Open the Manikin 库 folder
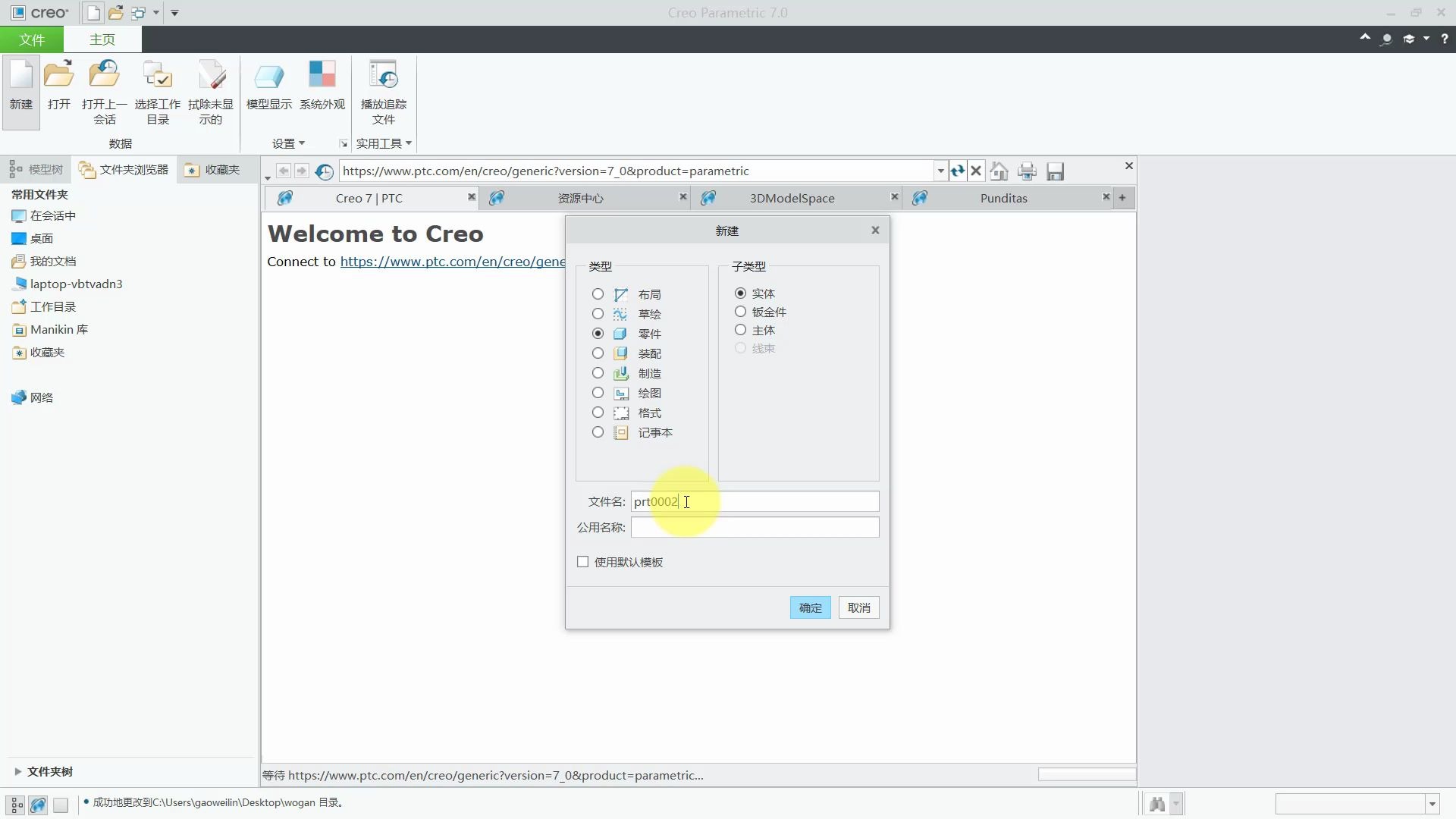1456x819 pixels. [x=50, y=330]
